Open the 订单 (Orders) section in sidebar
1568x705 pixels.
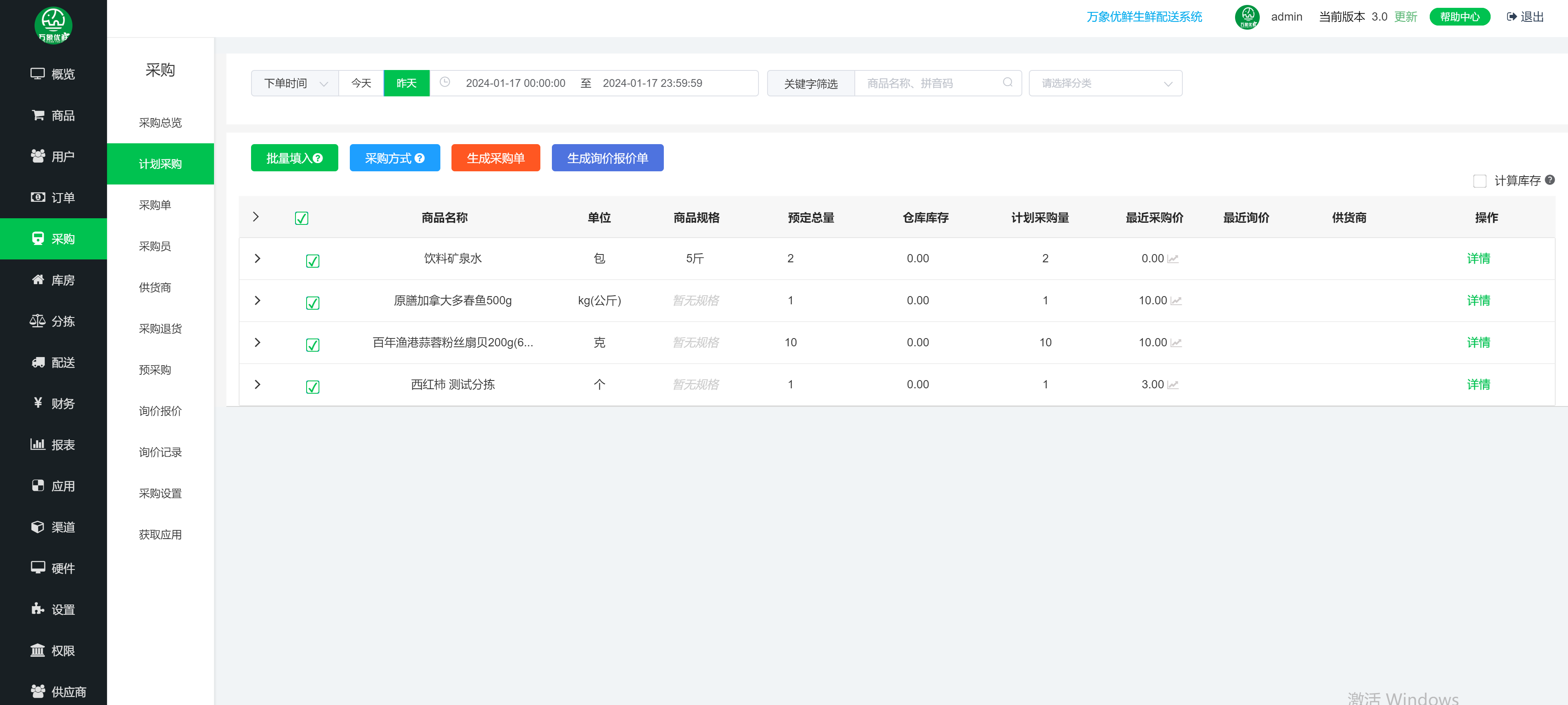54,197
